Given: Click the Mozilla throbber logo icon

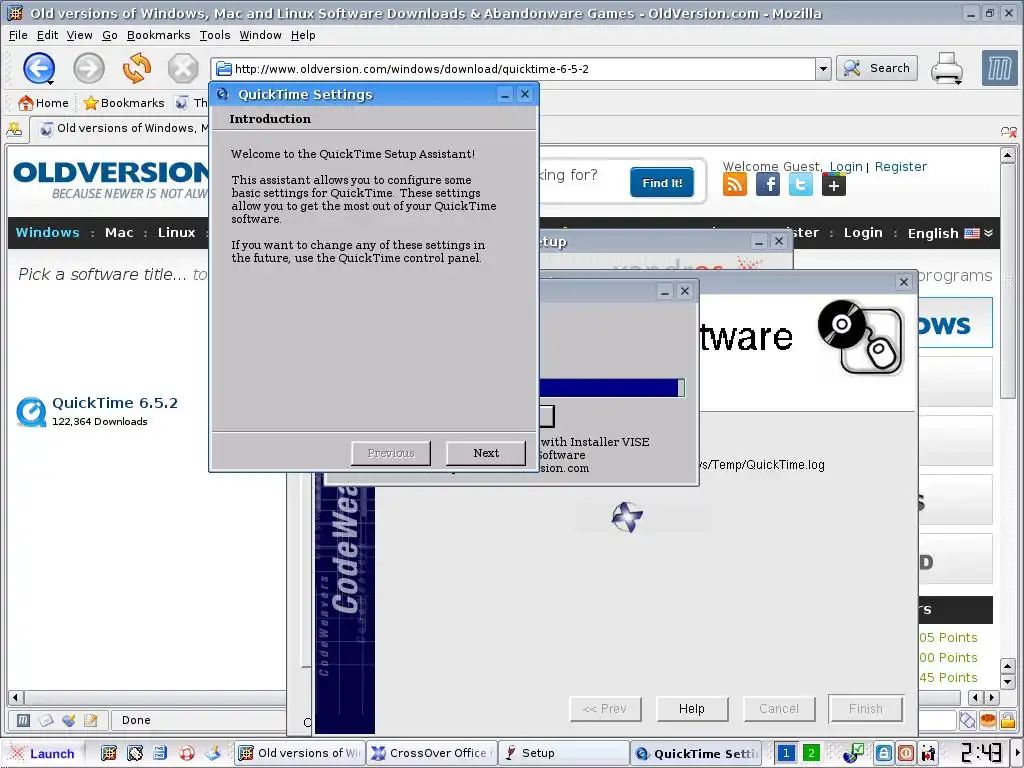Looking at the screenshot, I should pyautogui.click(x=999, y=68).
